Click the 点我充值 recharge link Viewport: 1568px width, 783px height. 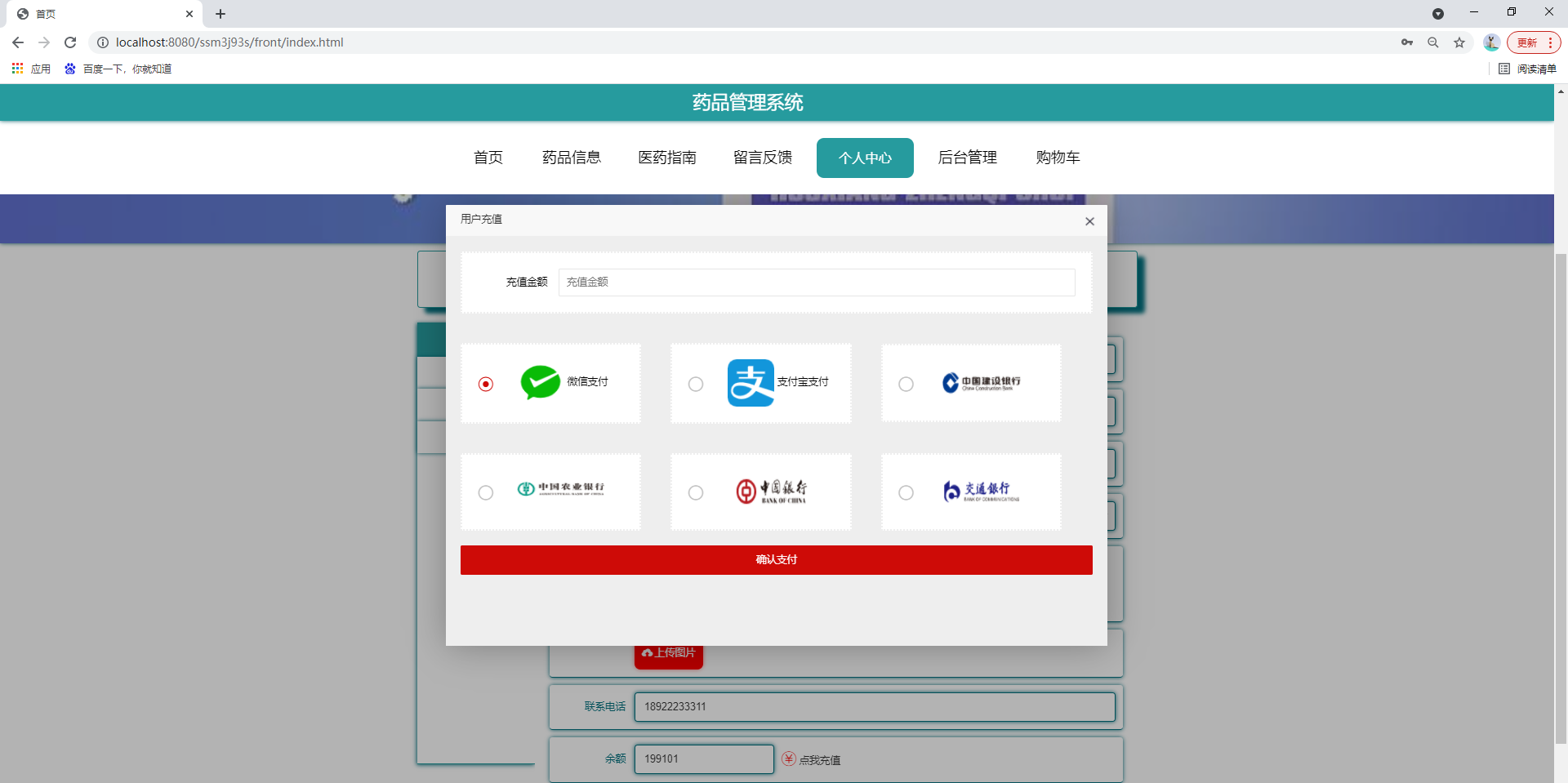coord(819,760)
